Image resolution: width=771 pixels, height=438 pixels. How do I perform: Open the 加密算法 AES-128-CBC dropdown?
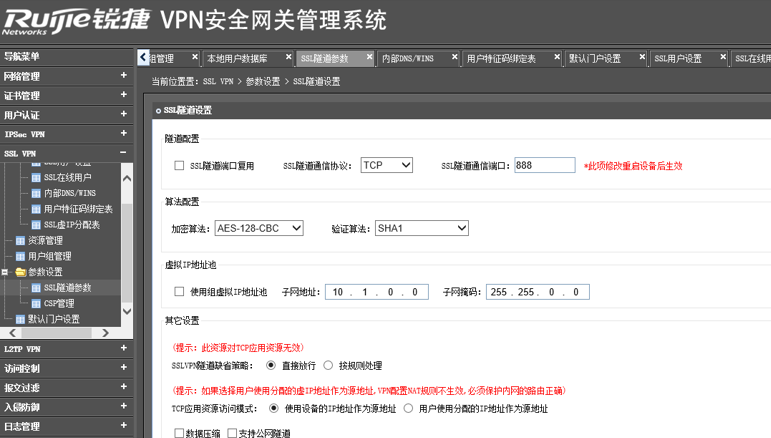(x=259, y=228)
